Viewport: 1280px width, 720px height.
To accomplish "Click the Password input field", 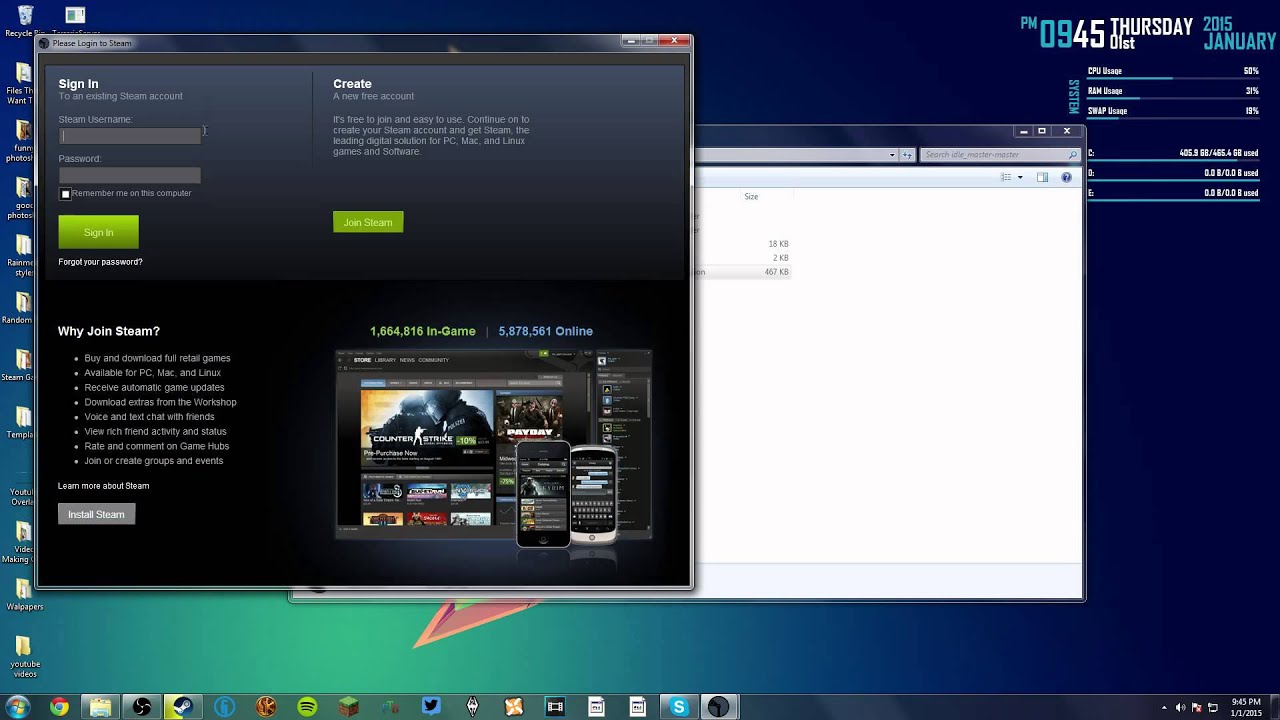I will click(x=130, y=175).
